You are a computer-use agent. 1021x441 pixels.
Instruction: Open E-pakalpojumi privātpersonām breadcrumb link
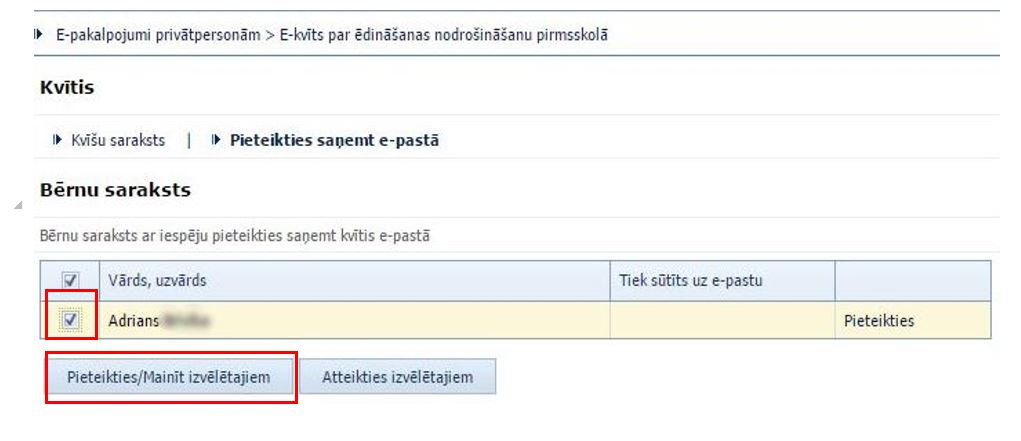point(158,35)
